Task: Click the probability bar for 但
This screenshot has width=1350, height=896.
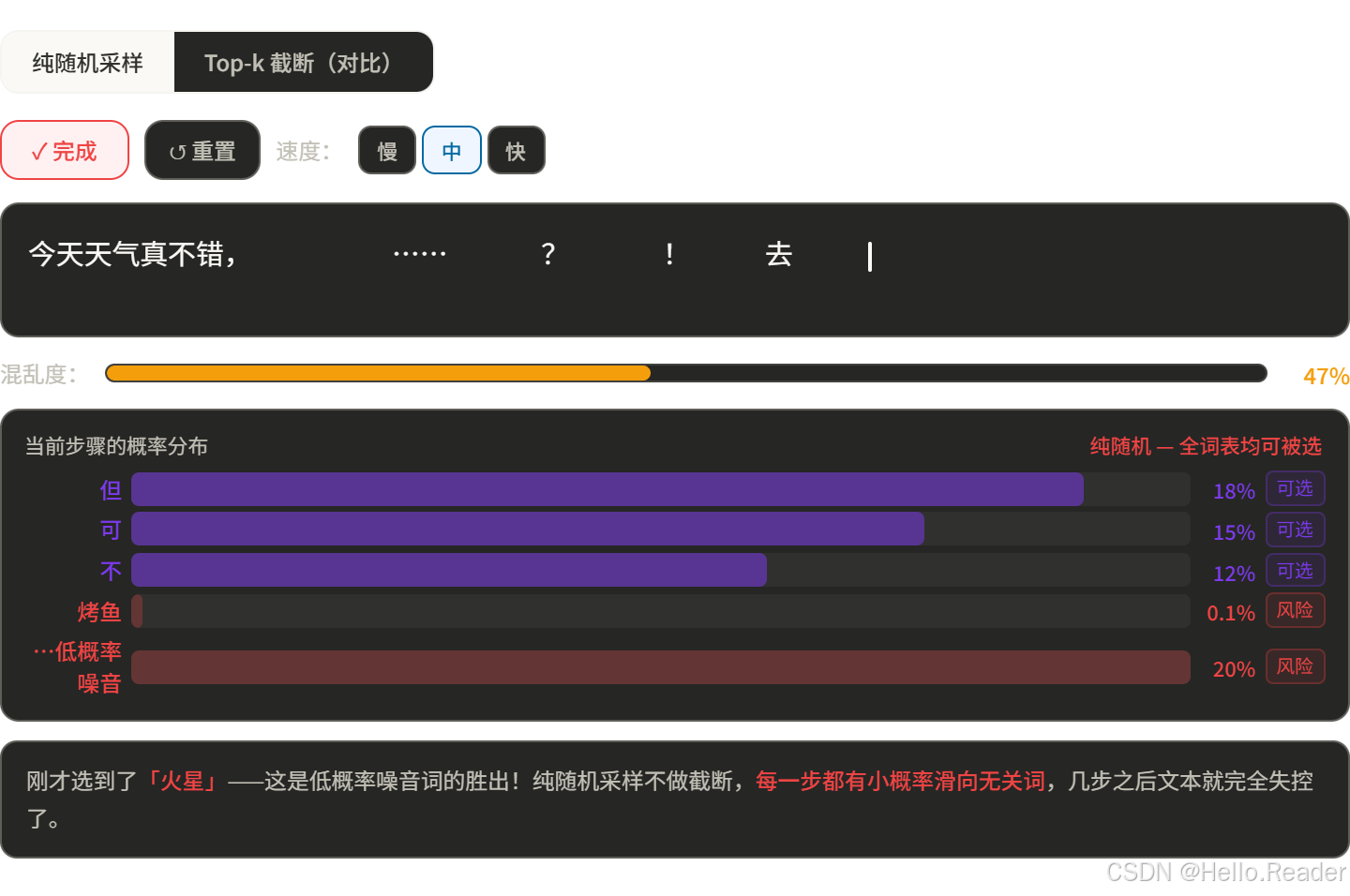Action: [661, 489]
